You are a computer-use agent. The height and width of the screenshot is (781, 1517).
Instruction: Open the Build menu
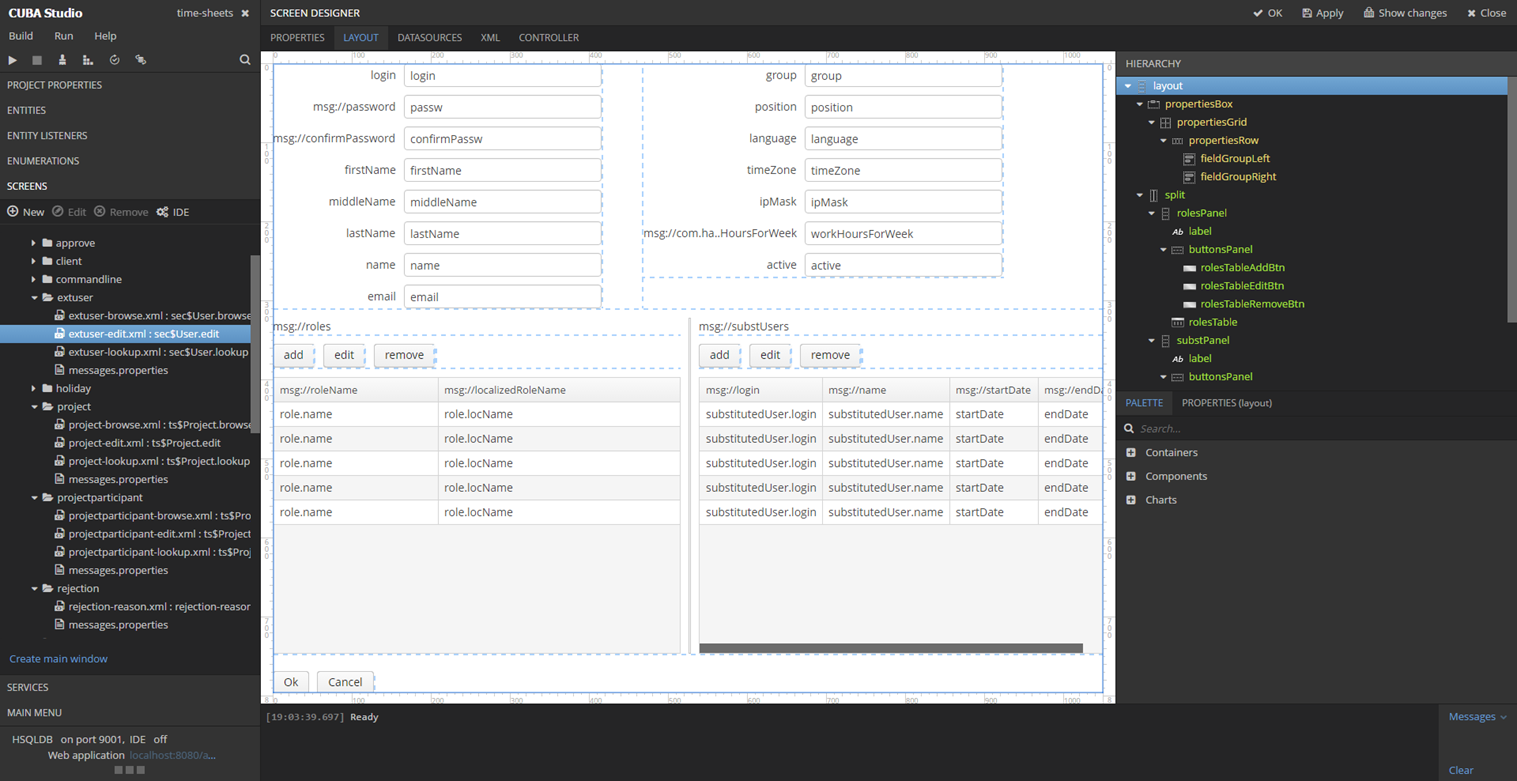point(21,36)
